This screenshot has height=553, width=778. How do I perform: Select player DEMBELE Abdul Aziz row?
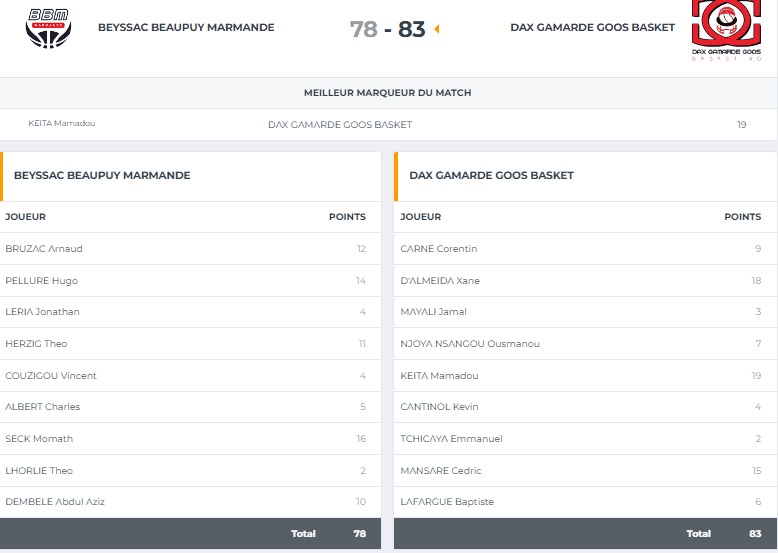pyautogui.click(x=191, y=502)
